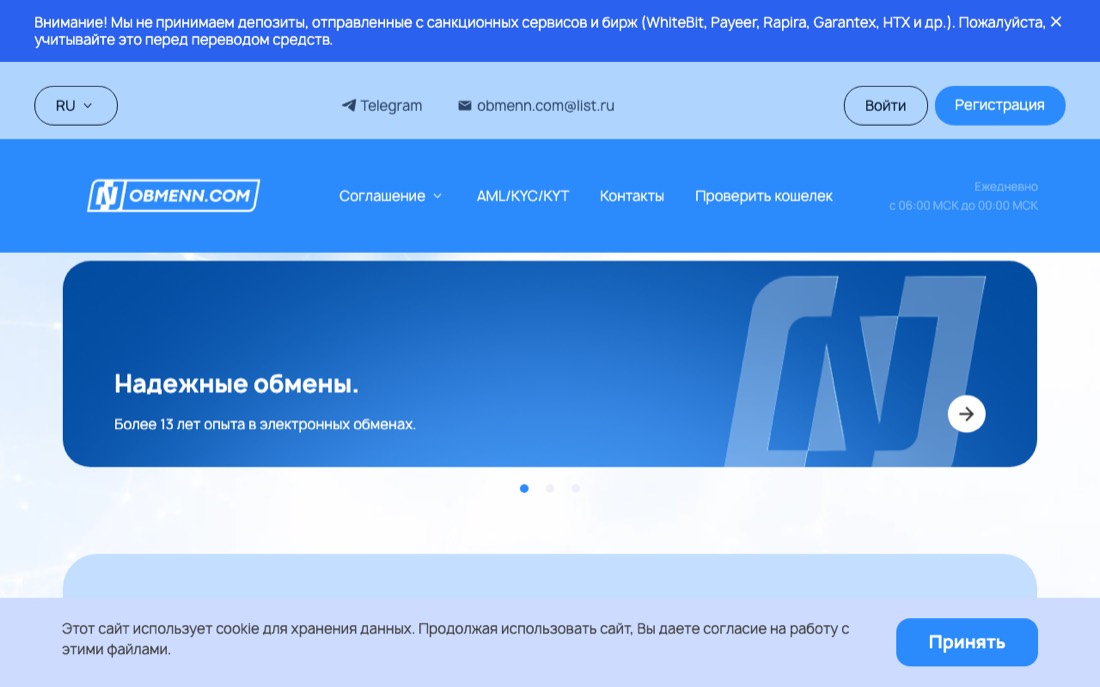Image resolution: width=1100 pixels, height=687 pixels.
Task: Click the Регистрация button
Action: point(1000,105)
